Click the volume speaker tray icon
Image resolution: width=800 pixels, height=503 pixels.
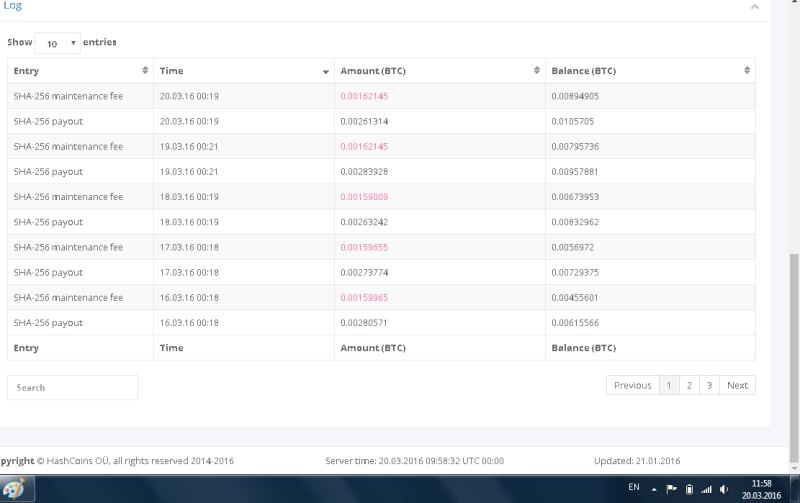pos(723,489)
